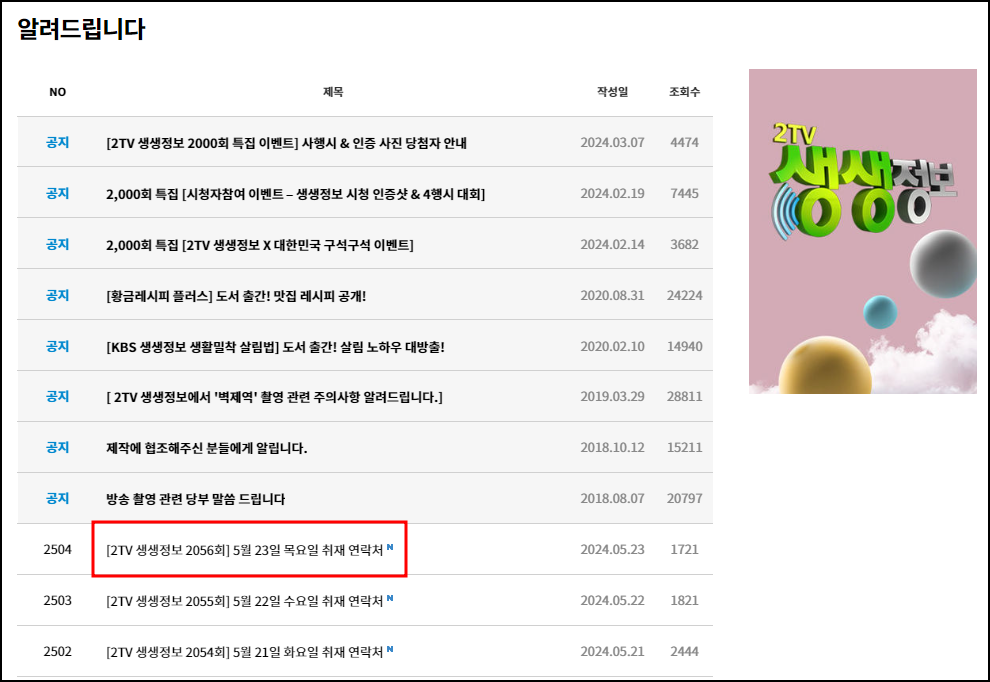Click the date 2024.05.22

pos(612,601)
